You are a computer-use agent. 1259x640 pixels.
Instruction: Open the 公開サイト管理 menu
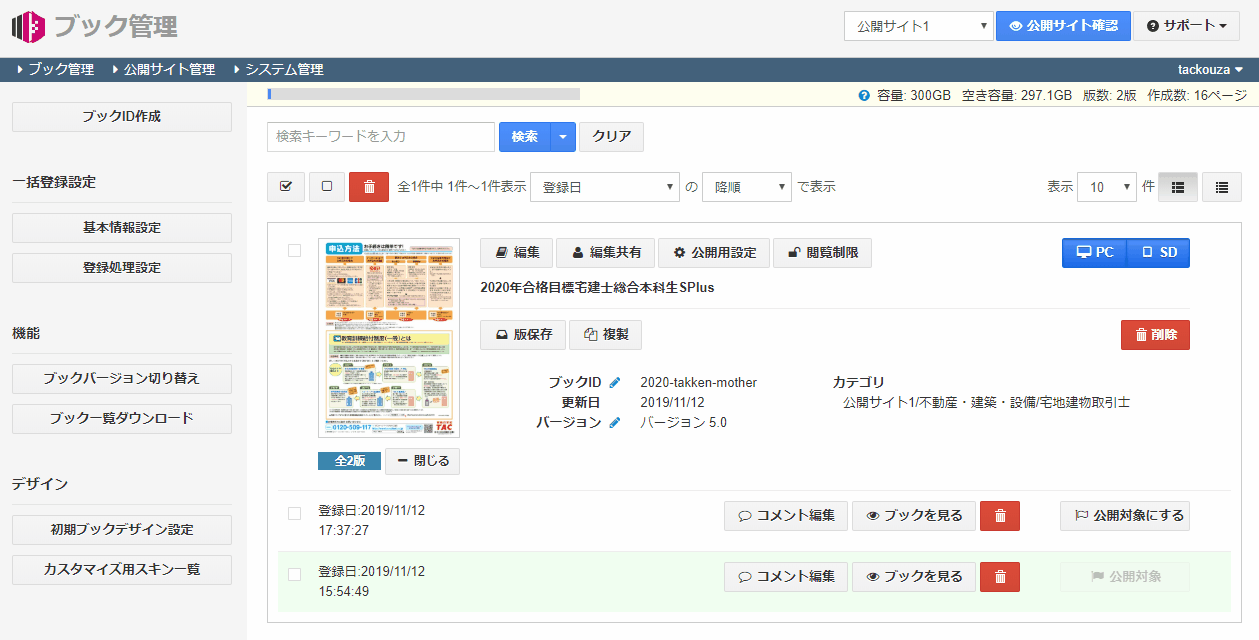click(168, 70)
